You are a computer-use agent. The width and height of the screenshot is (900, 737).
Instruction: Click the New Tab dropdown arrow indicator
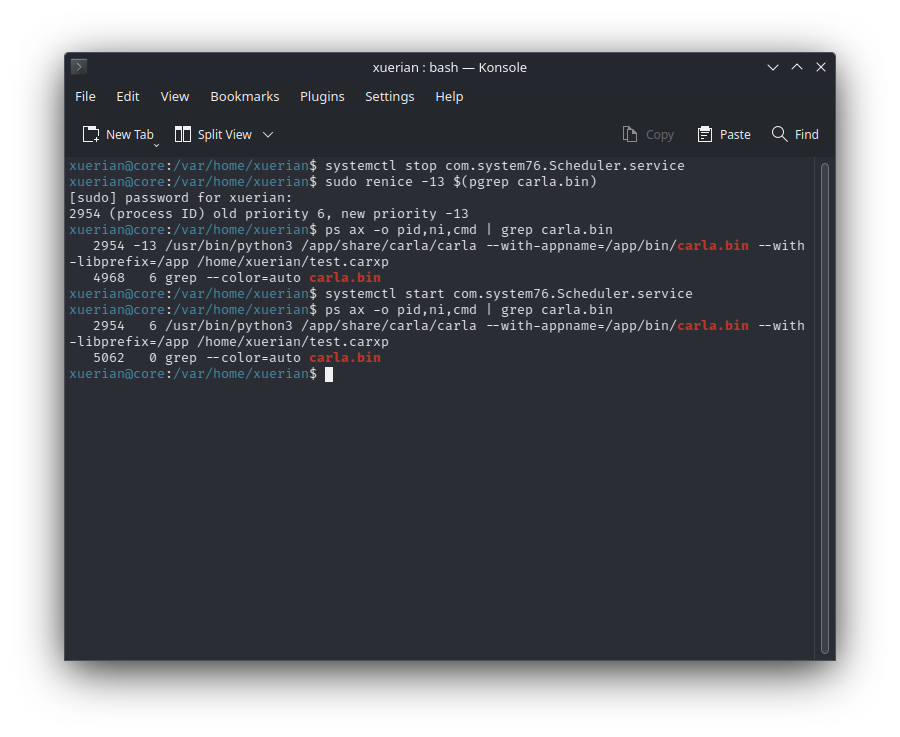click(x=156, y=145)
